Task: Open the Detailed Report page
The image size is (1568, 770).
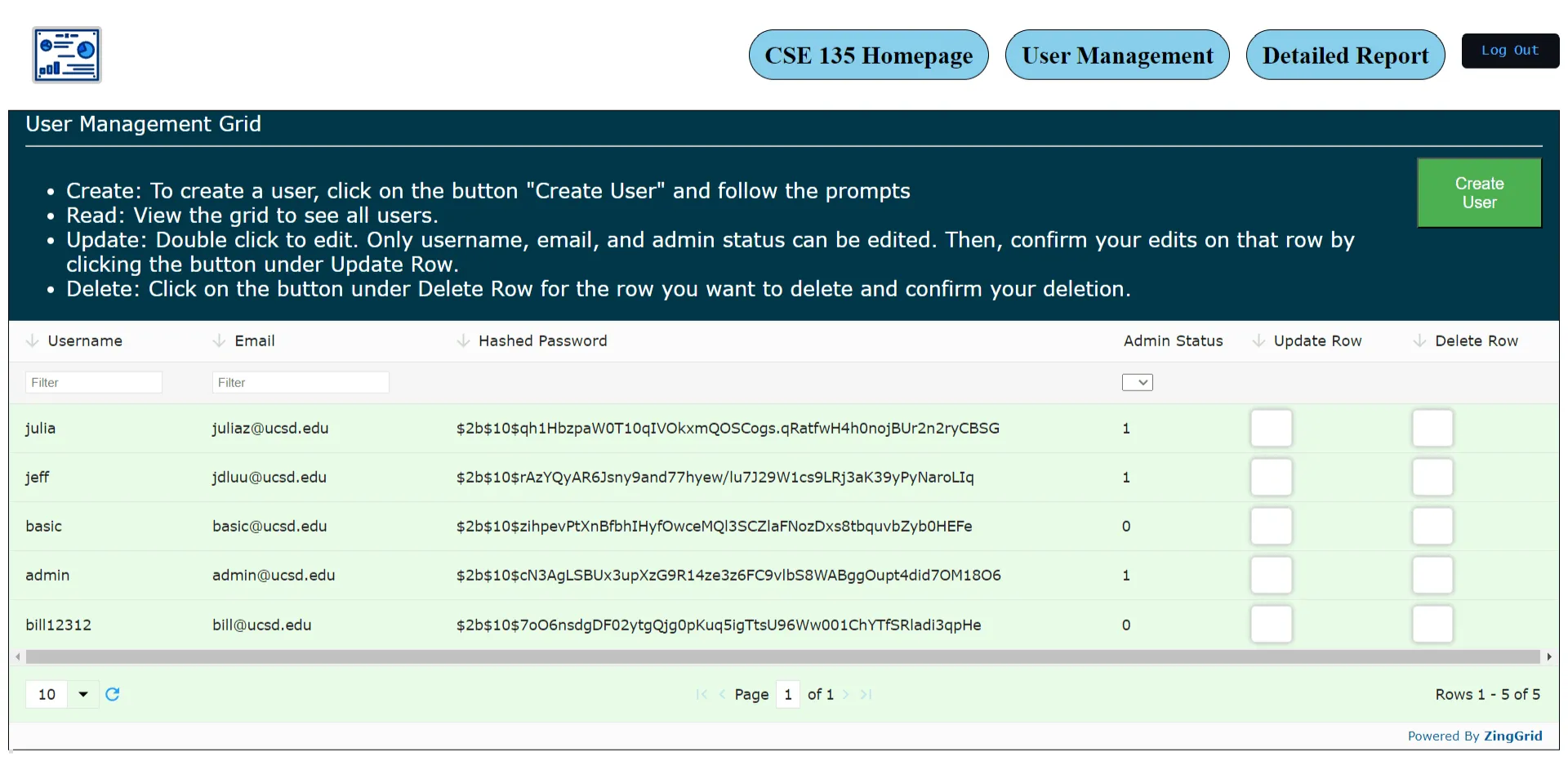Action: coord(1344,55)
